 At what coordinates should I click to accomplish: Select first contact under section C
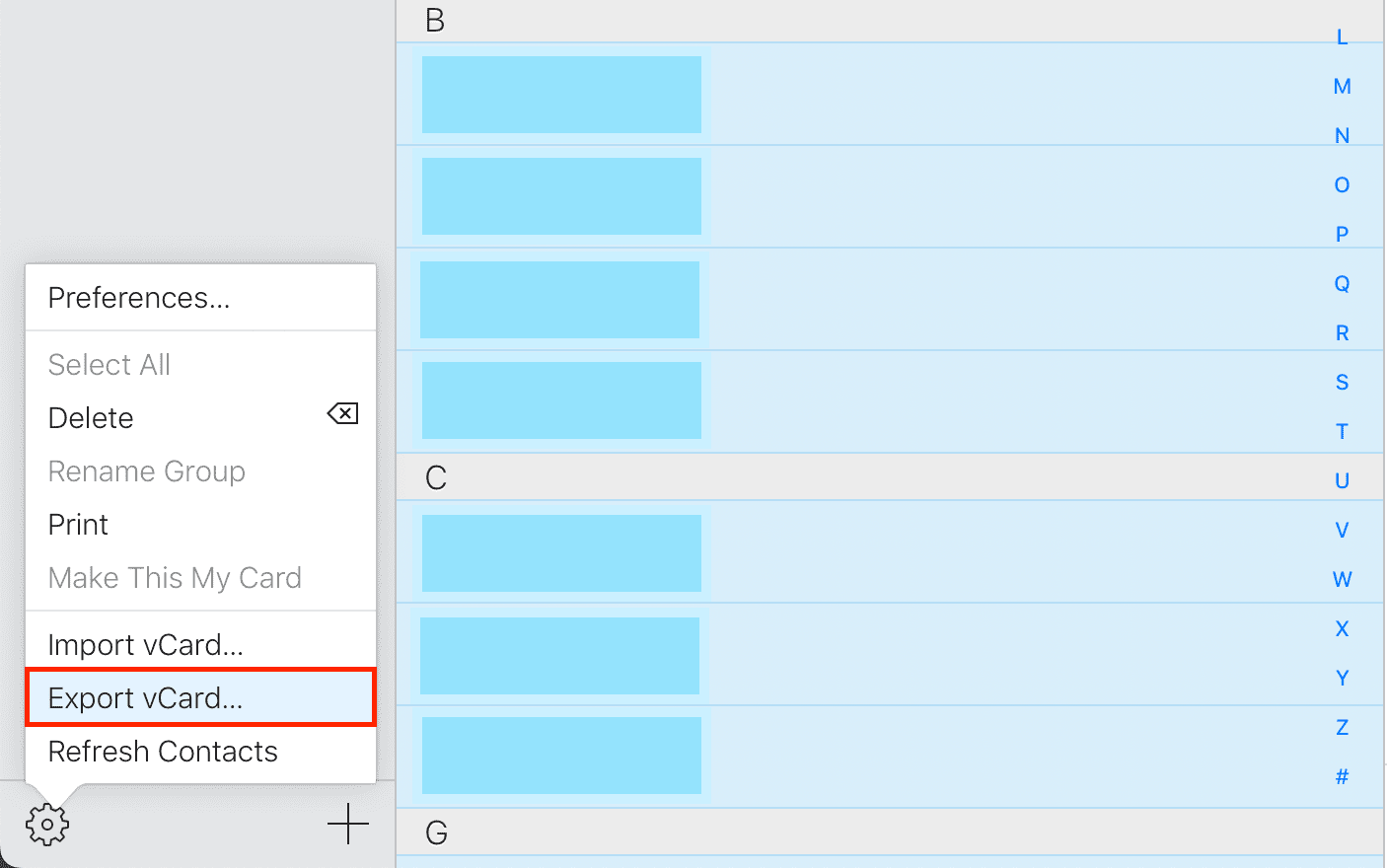[890, 552]
